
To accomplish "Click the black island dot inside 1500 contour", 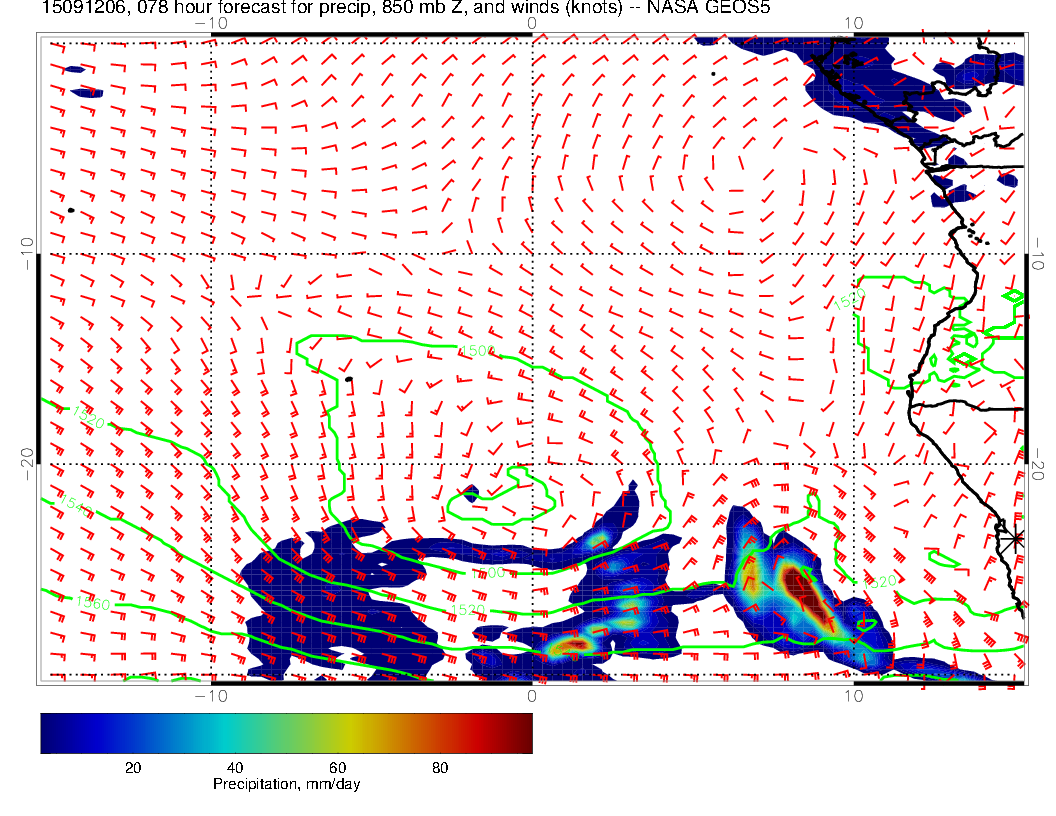I will [348, 379].
